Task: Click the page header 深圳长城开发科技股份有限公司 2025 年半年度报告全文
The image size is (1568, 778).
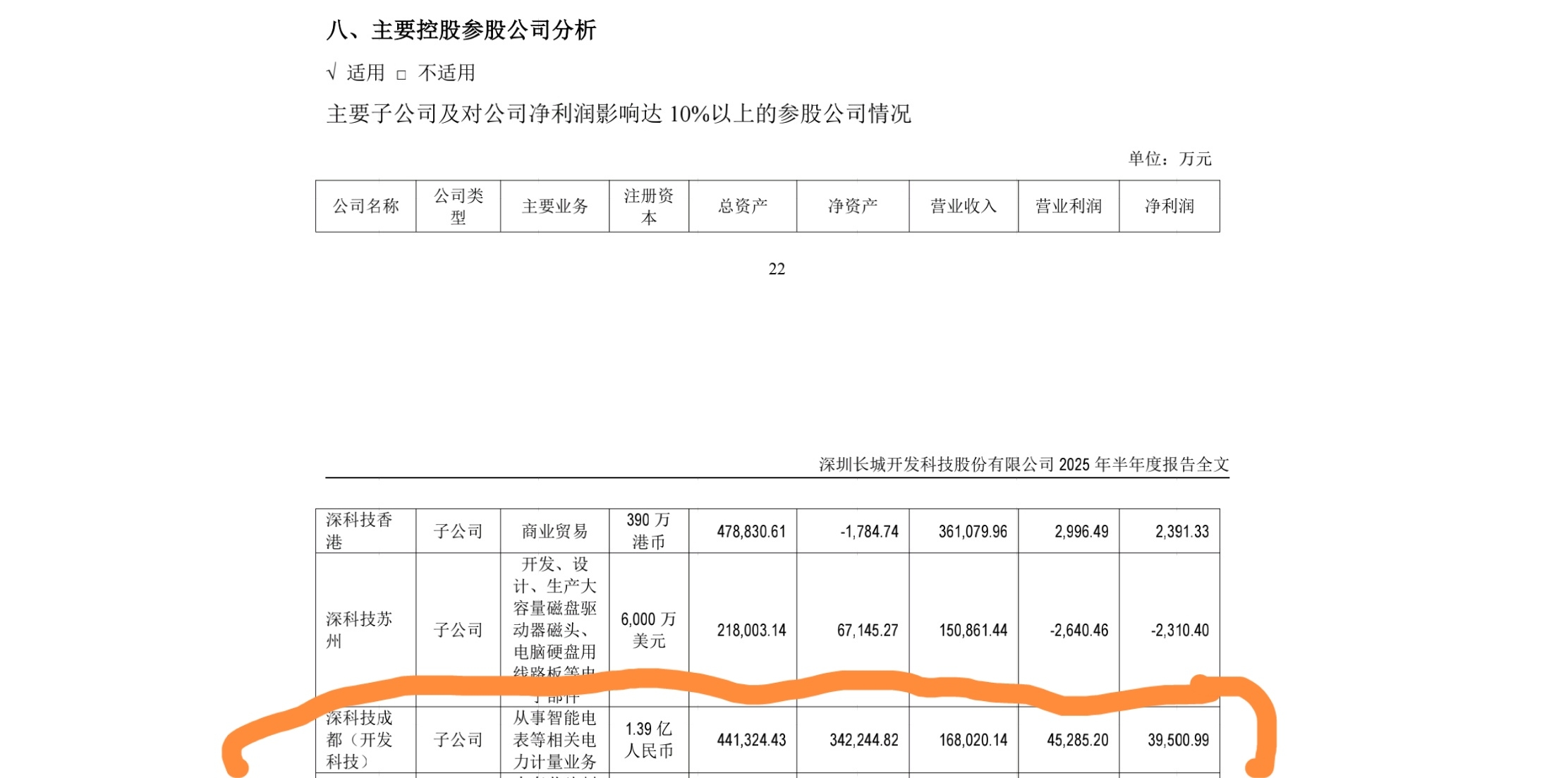Action: coord(1023,464)
